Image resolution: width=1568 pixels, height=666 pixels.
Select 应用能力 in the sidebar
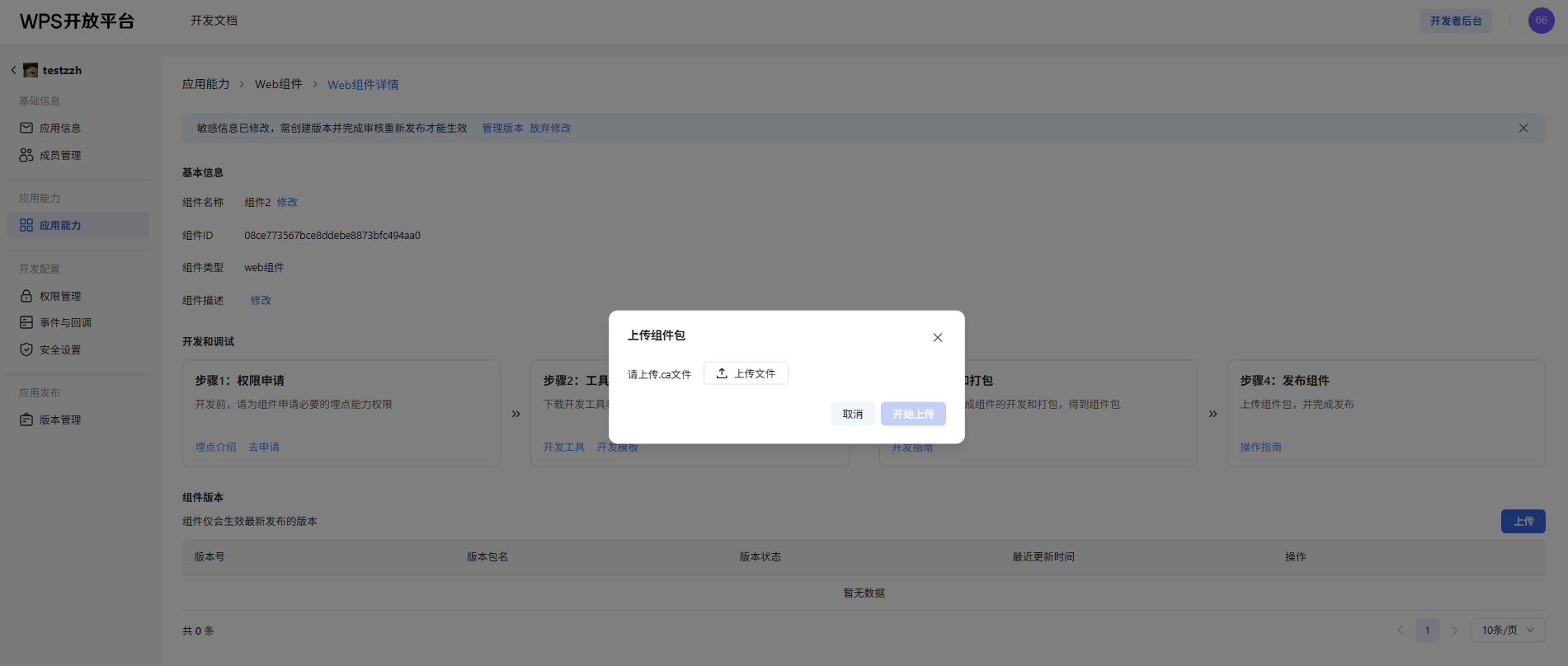coord(60,226)
